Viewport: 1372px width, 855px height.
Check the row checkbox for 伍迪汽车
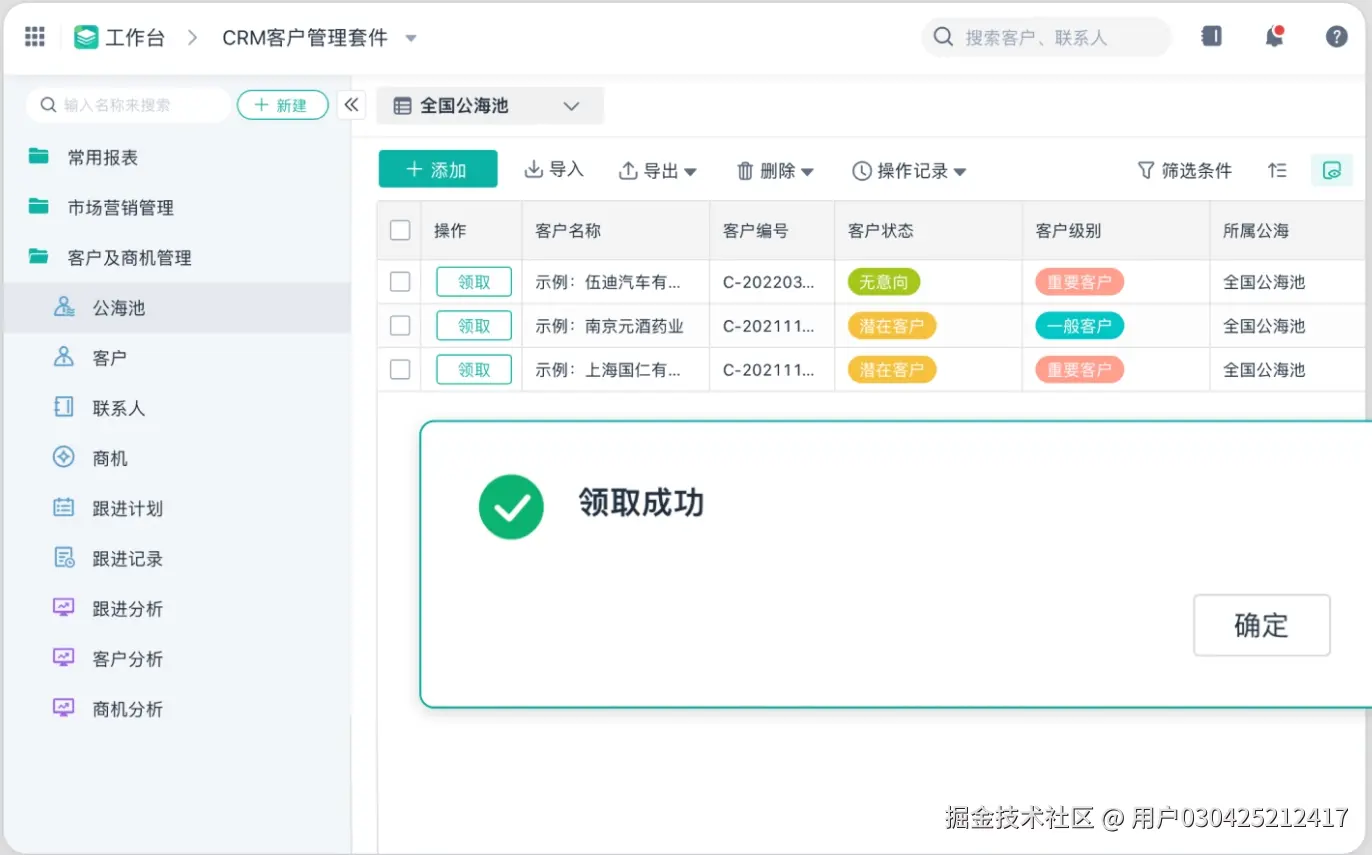click(399, 281)
